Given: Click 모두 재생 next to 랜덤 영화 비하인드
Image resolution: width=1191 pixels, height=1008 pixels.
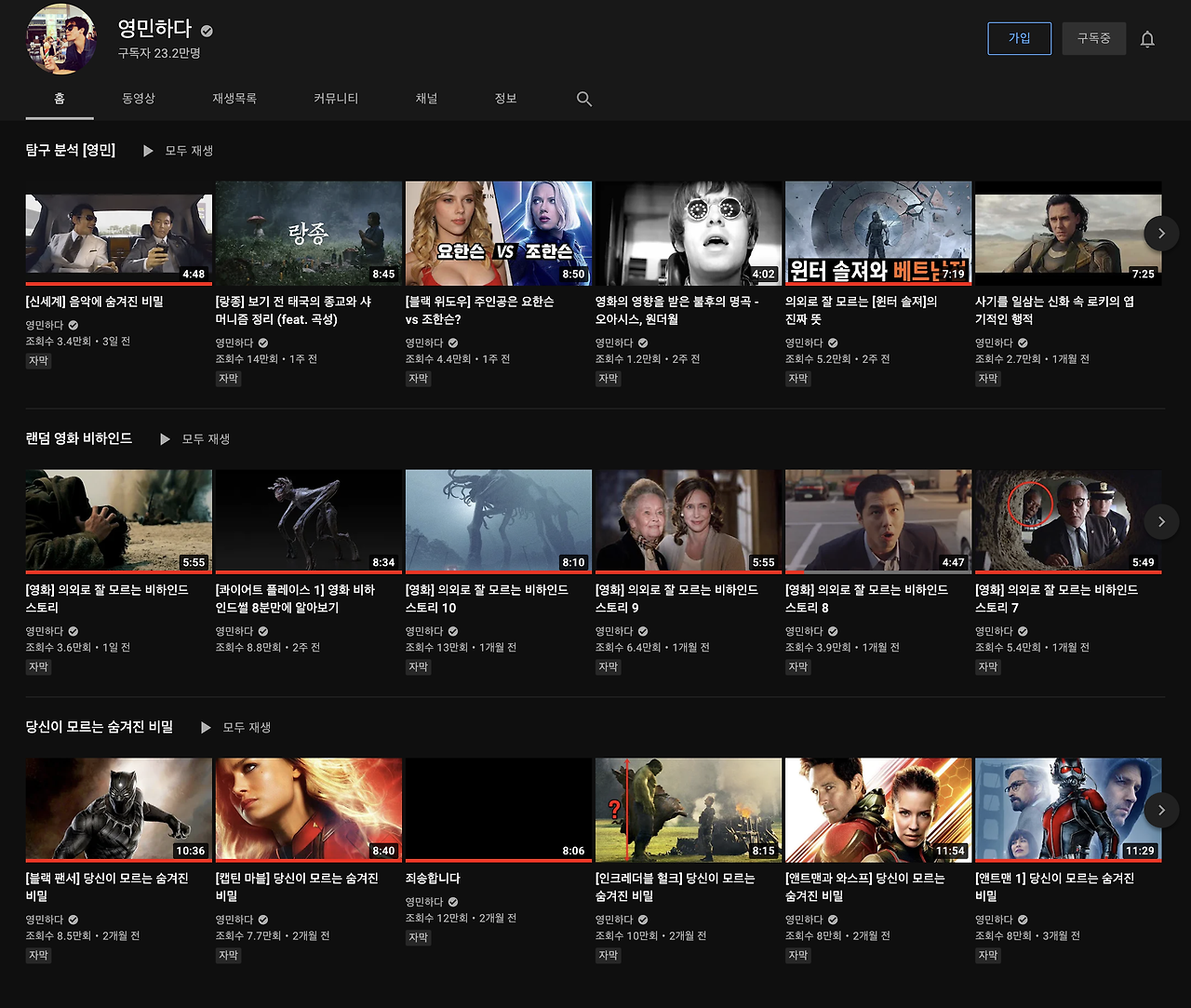Looking at the screenshot, I should [206, 439].
